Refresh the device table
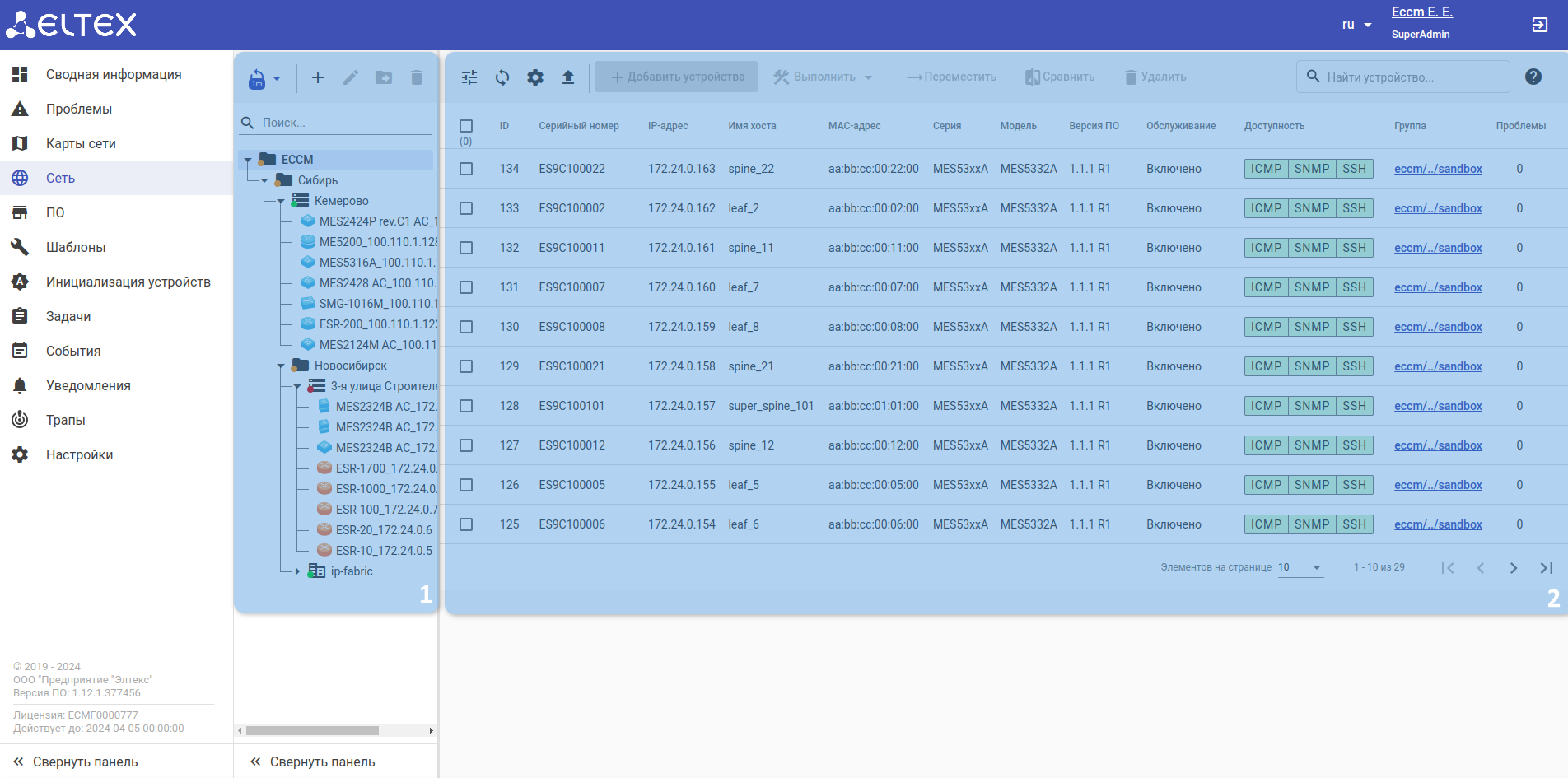This screenshot has width=1568, height=778. tap(502, 77)
